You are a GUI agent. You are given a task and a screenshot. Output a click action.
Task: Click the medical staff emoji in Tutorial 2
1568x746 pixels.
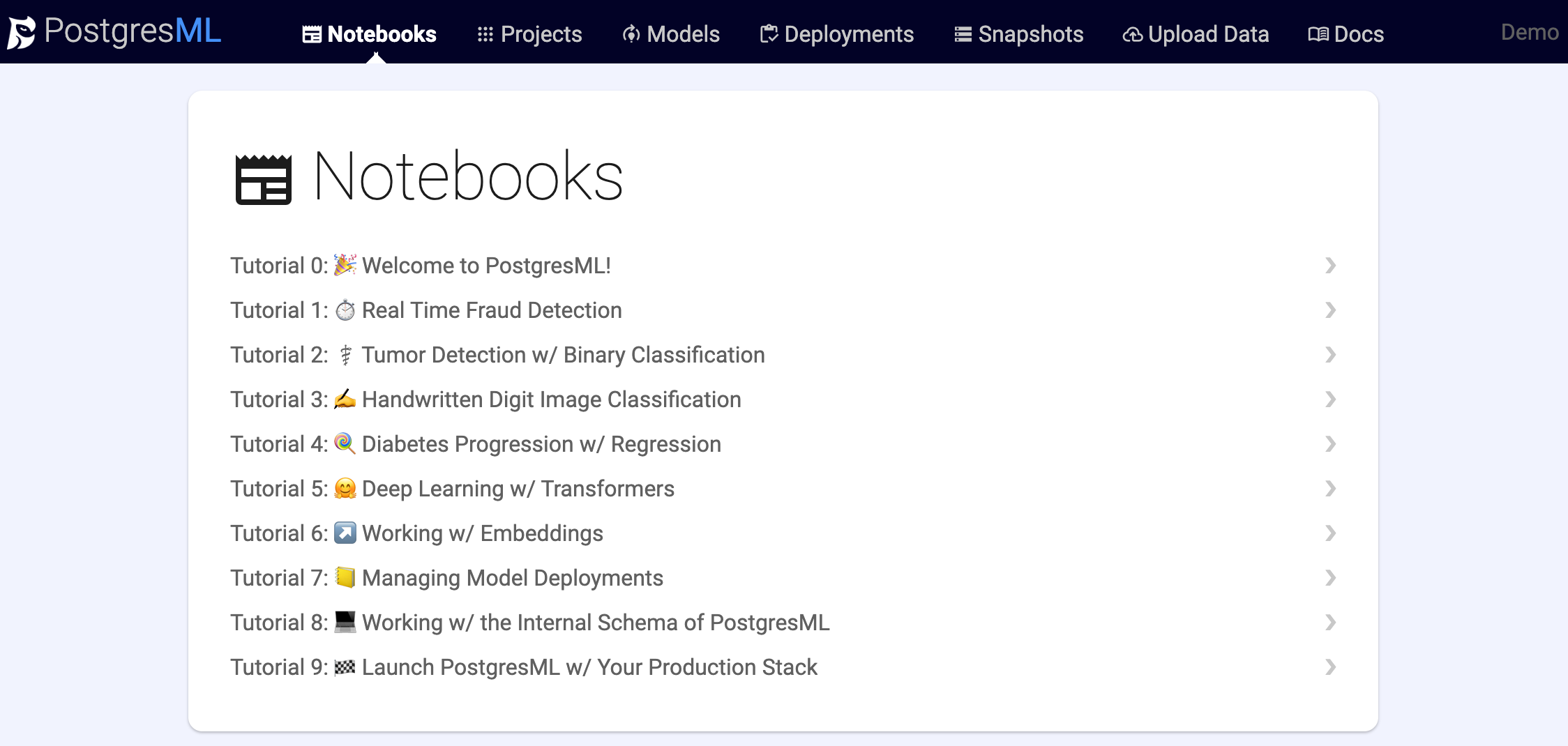click(x=345, y=355)
